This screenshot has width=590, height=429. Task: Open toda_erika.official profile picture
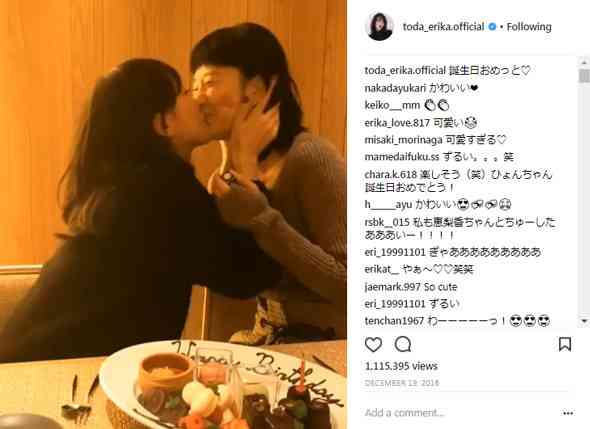click(x=379, y=26)
